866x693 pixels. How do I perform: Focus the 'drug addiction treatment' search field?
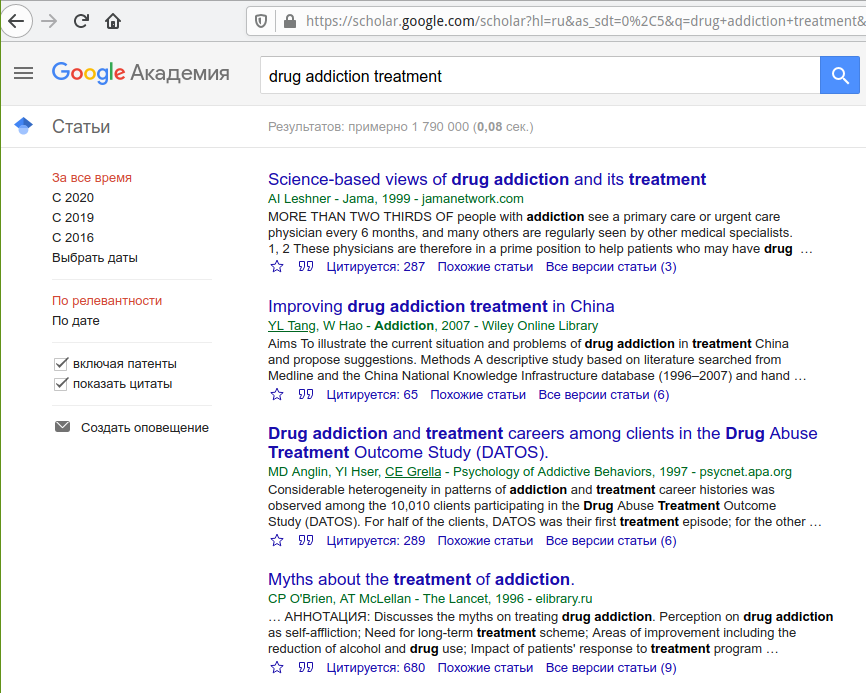[x=540, y=75]
